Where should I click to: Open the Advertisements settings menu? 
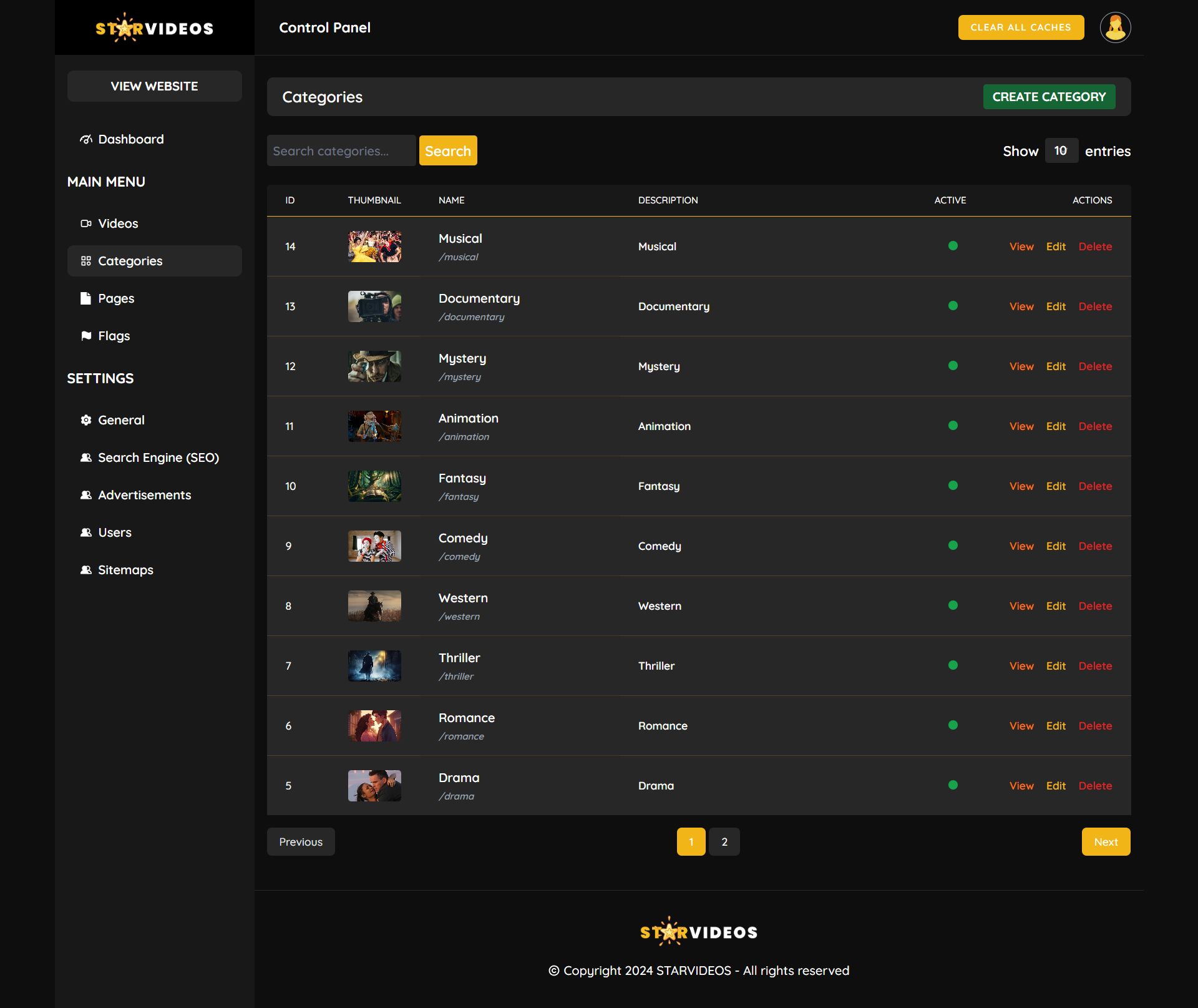[144, 495]
